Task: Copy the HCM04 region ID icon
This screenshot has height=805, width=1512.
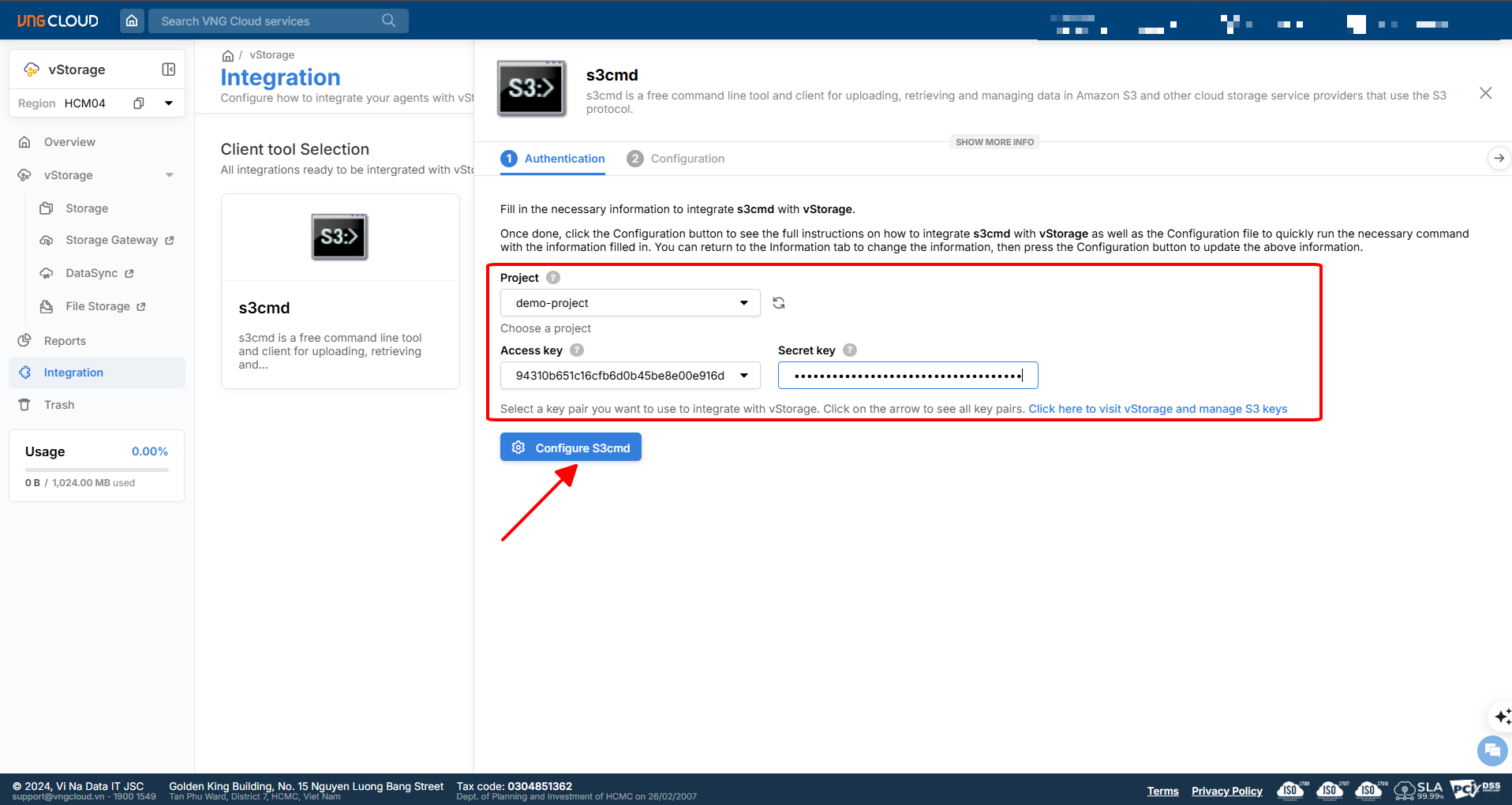Action: pos(139,103)
